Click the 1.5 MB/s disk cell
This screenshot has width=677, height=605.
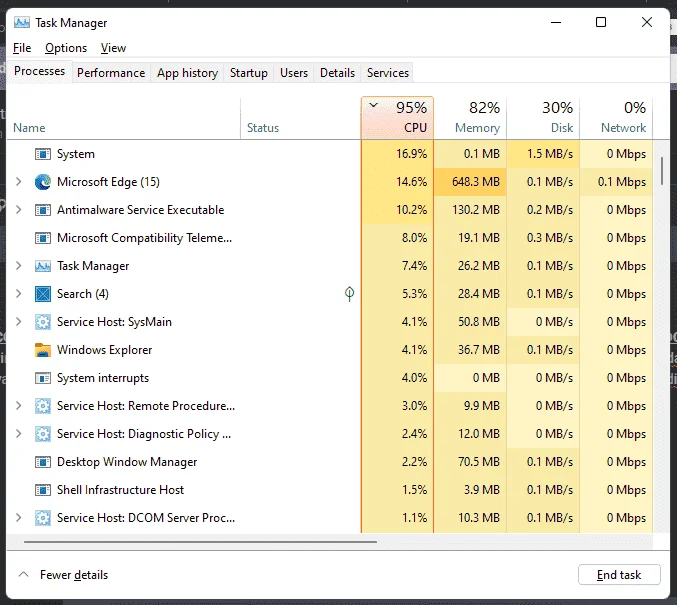pos(543,154)
